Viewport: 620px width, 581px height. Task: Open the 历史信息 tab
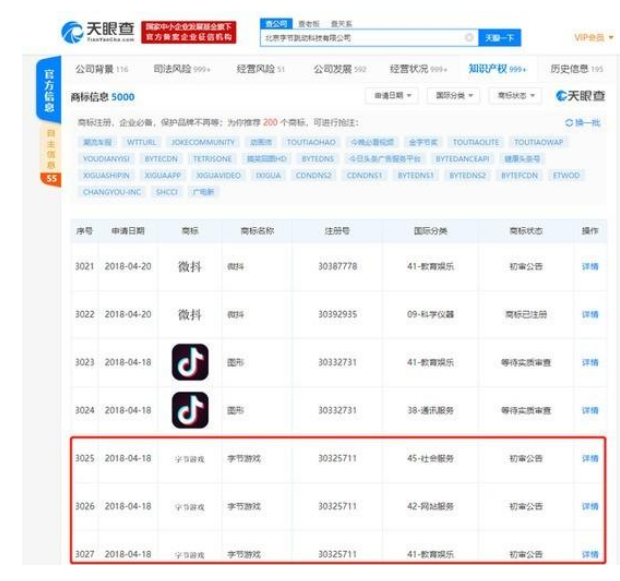point(577,69)
